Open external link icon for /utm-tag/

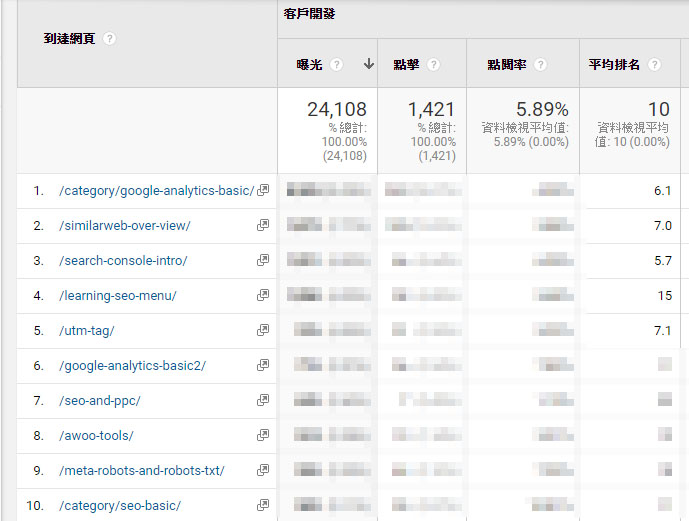(263, 331)
